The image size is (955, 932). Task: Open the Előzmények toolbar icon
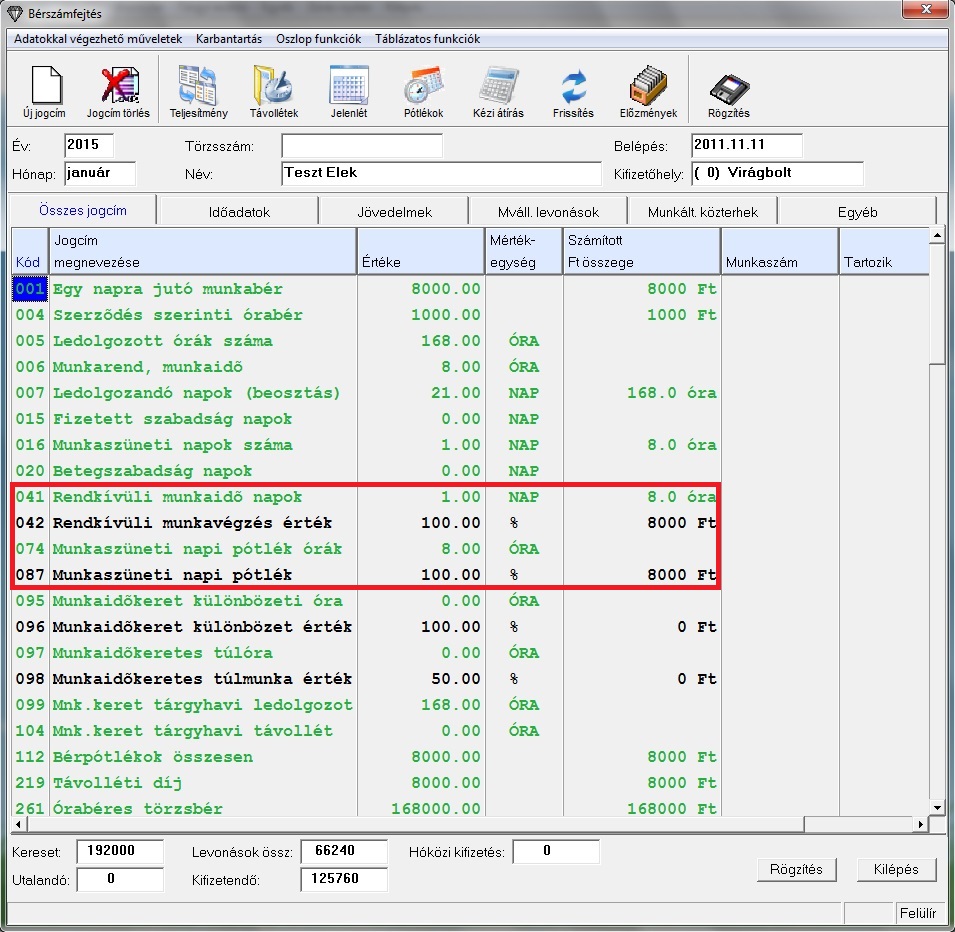click(648, 86)
